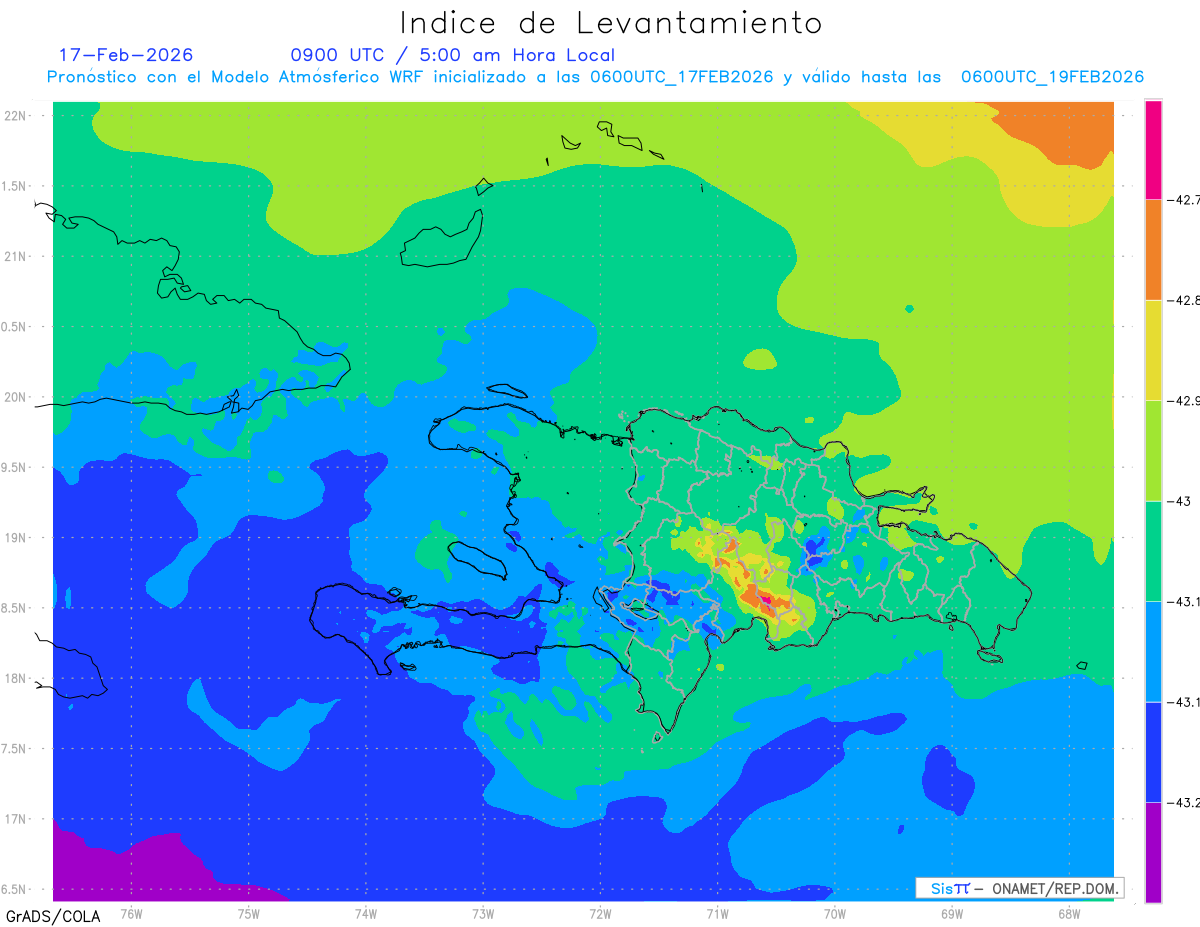Click the date "17-Feb-2026"
This screenshot has height=927, width=1200.
point(126,55)
